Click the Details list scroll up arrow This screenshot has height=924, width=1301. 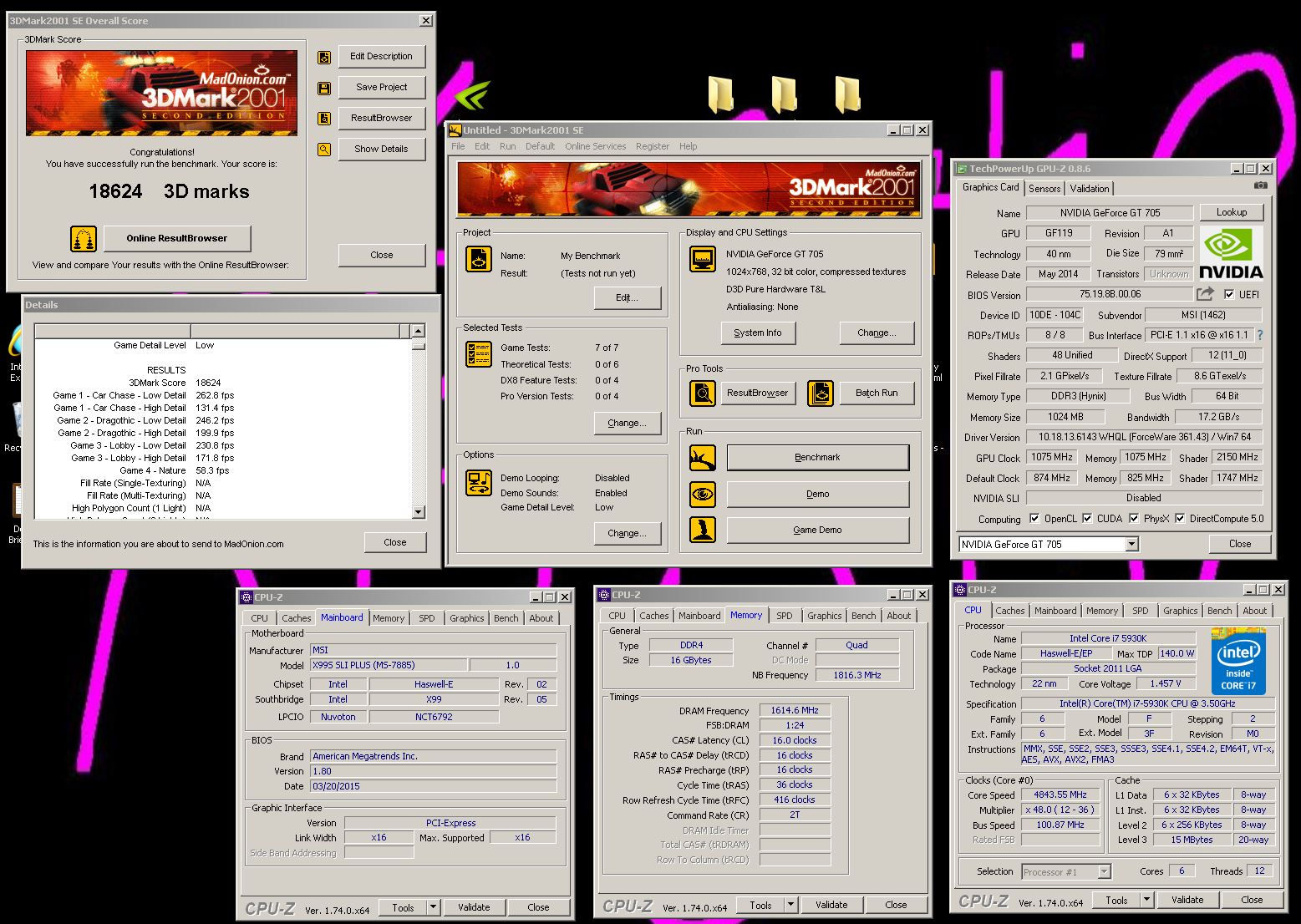tap(419, 330)
